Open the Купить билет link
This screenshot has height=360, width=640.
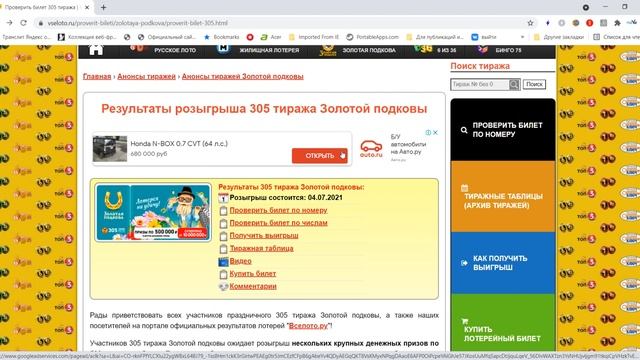coord(253,273)
